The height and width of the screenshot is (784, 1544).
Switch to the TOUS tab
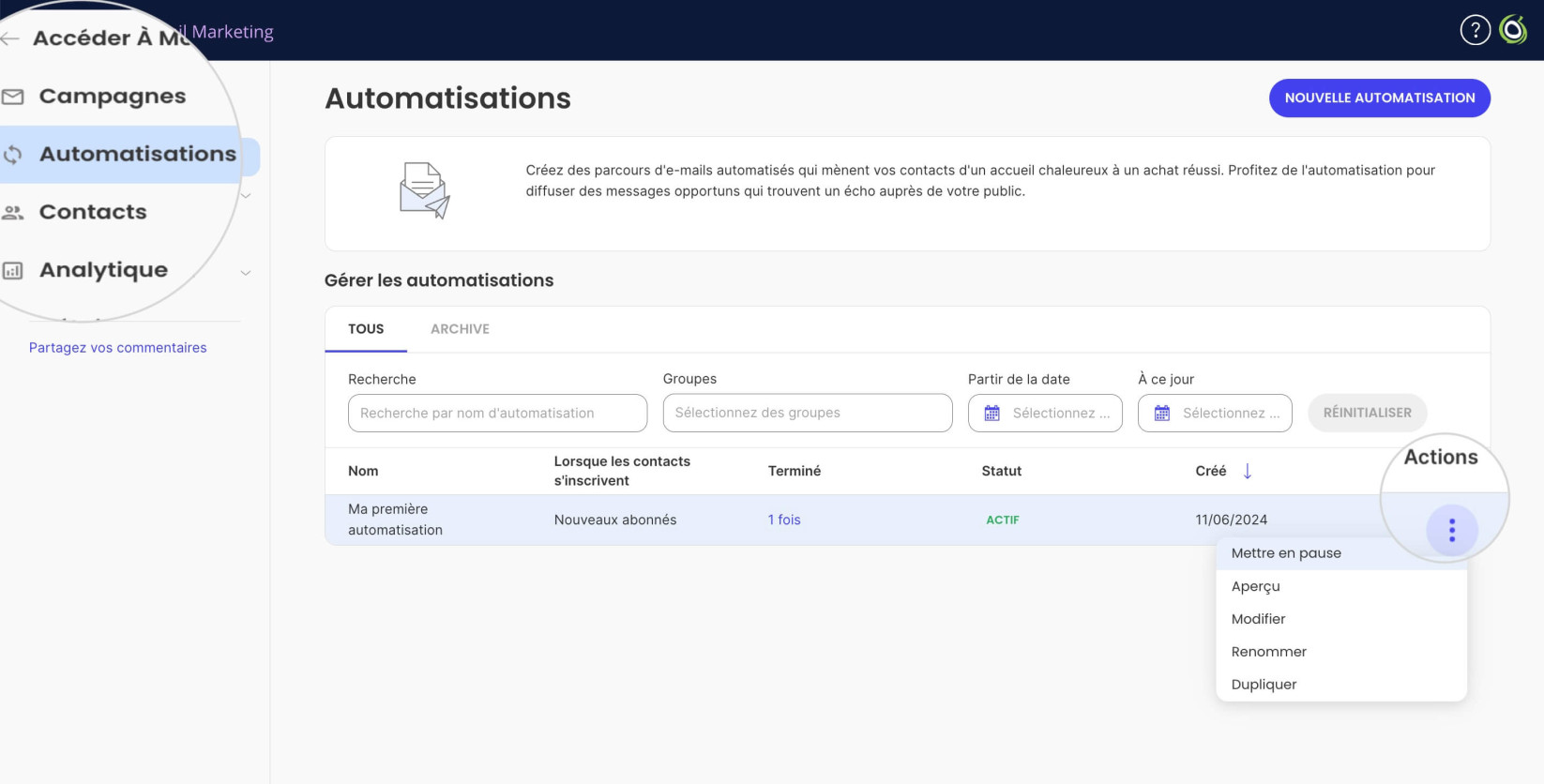click(x=366, y=329)
